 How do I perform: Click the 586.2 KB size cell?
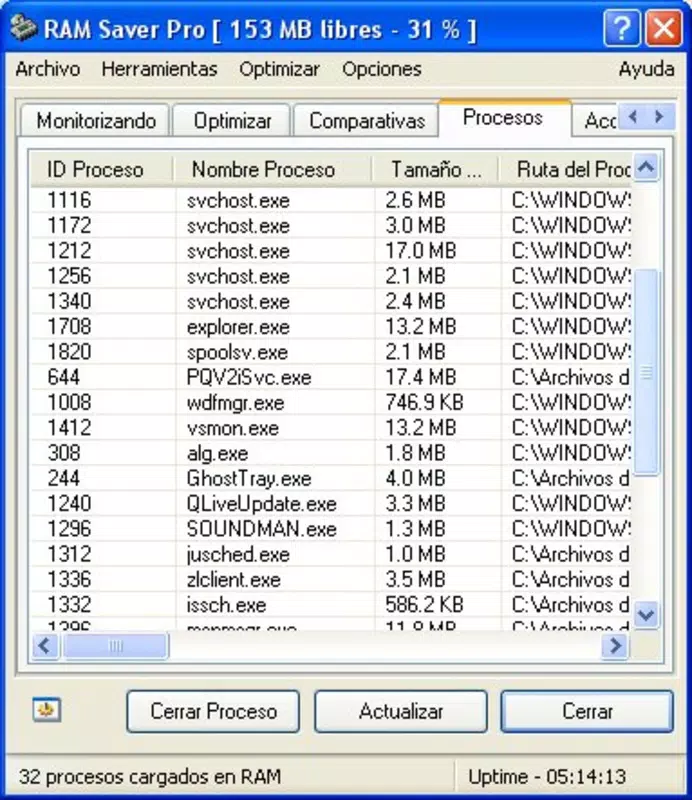pos(424,605)
